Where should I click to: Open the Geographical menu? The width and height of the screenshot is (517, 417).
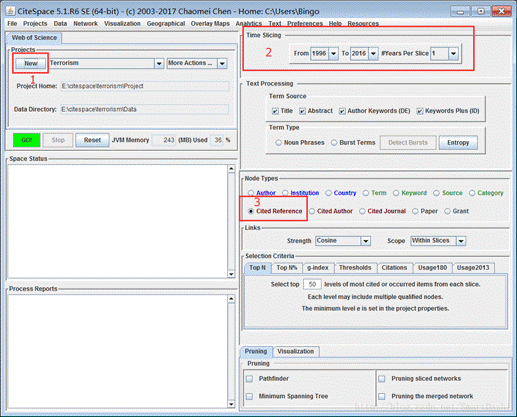click(x=166, y=24)
